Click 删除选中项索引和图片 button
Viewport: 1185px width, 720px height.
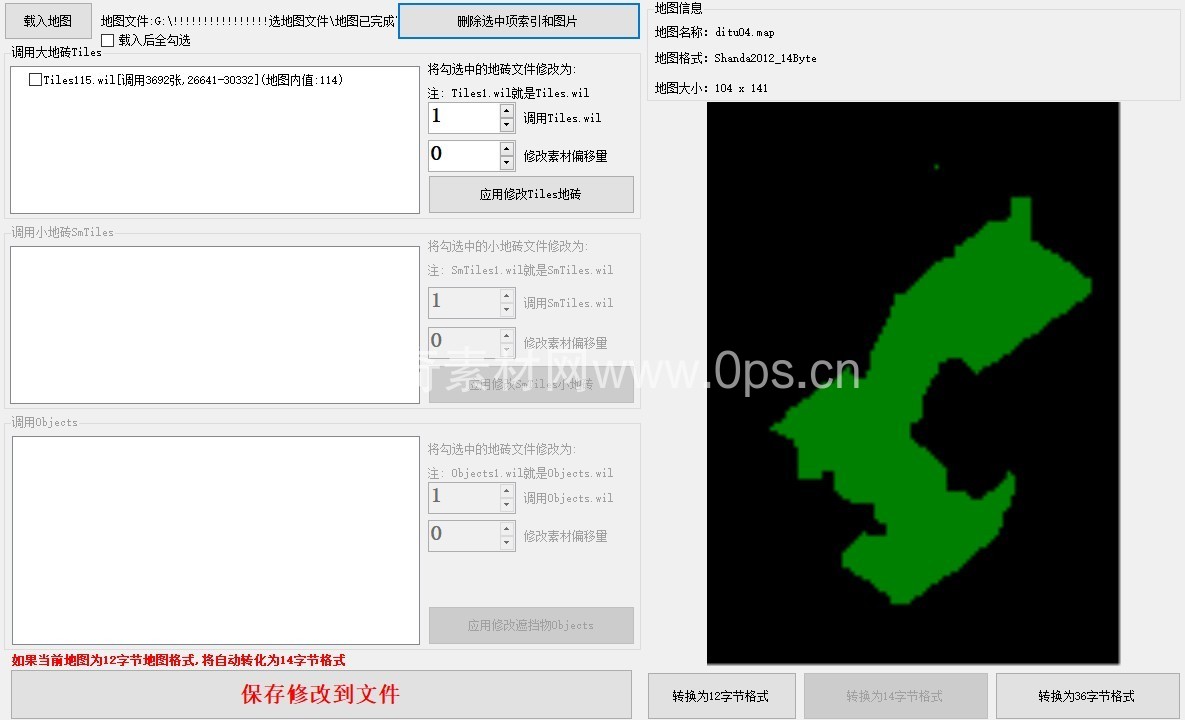click(x=518, y=21)
